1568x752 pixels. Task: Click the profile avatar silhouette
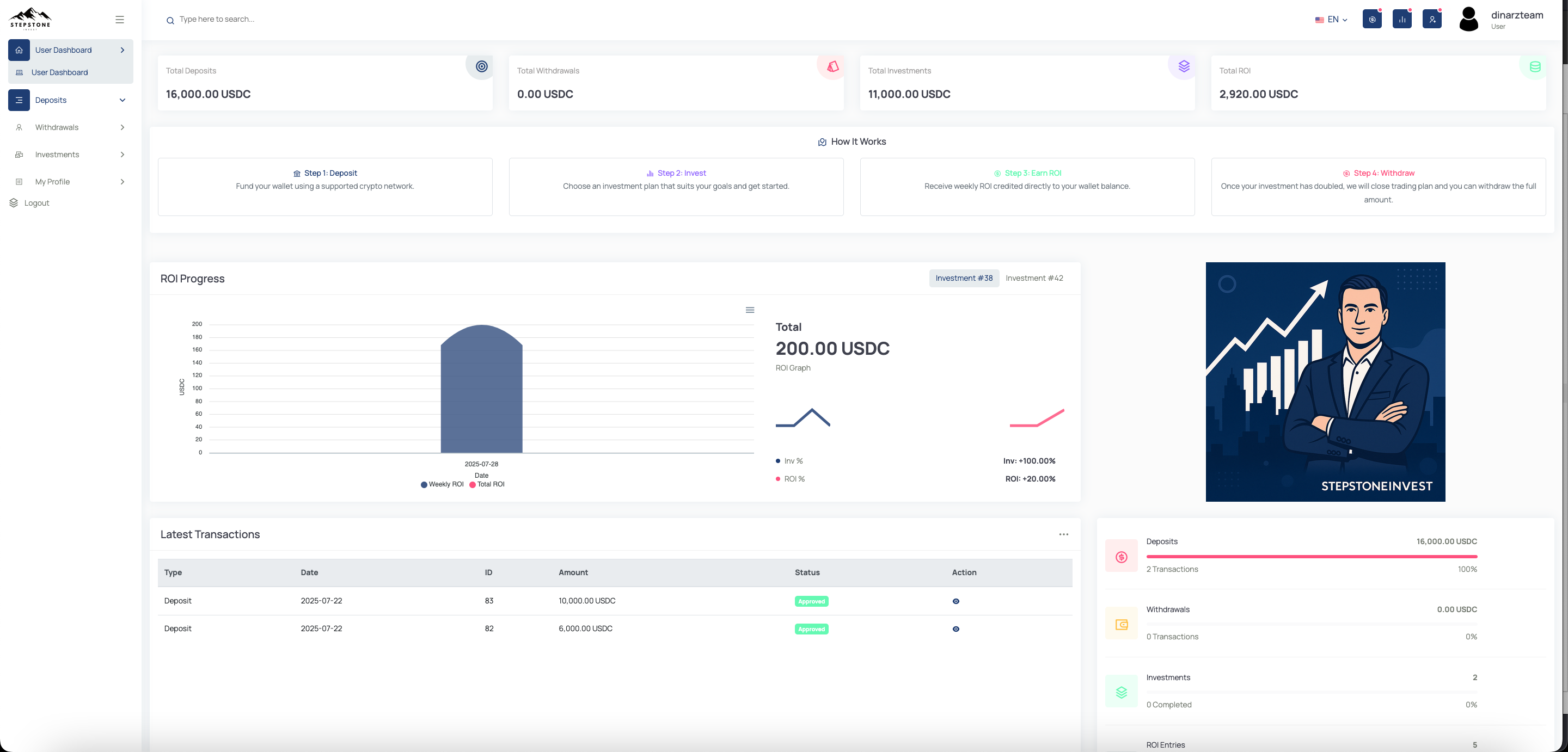pos(1469,19)
